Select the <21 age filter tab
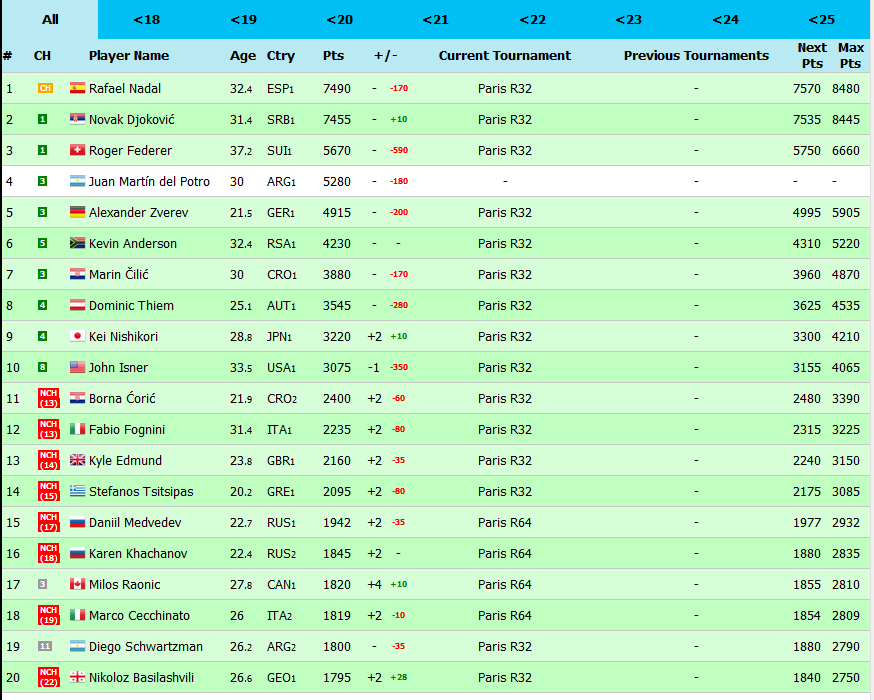This screenshot has width=874, height=700. coord(435,20)
